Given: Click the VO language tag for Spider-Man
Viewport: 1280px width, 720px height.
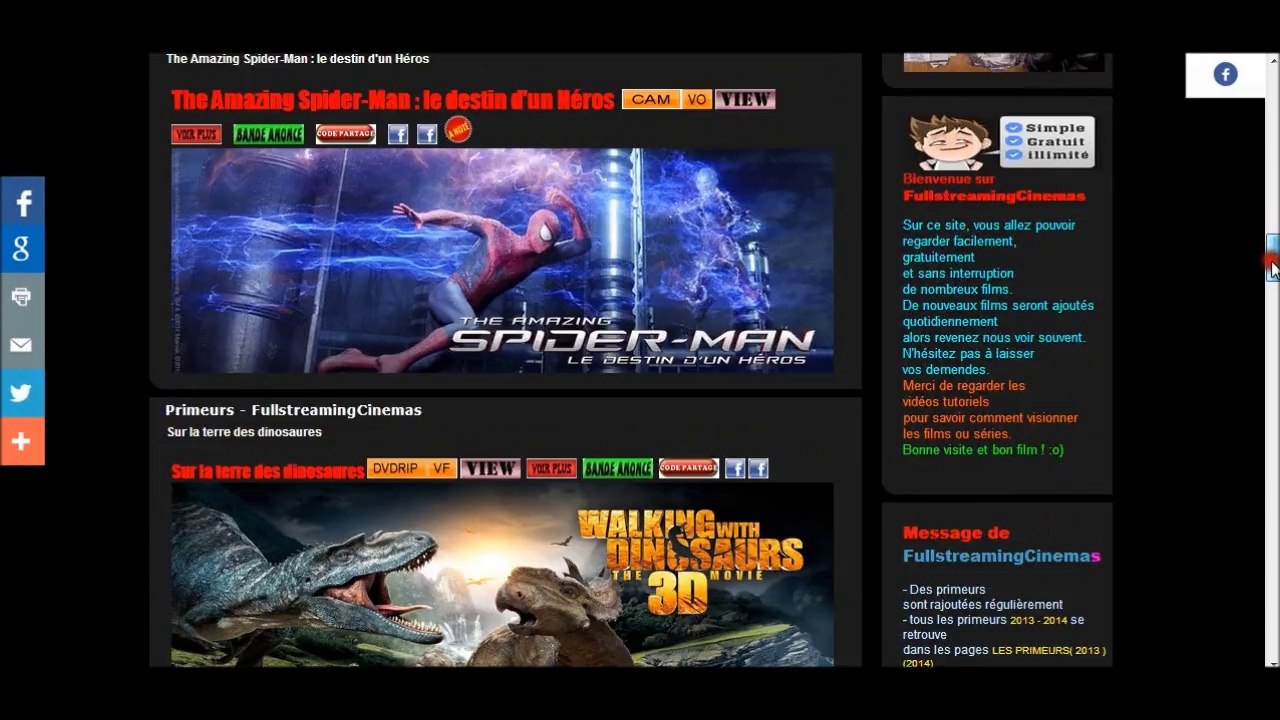Looking at the screenshot, I should tap(697, 99).
